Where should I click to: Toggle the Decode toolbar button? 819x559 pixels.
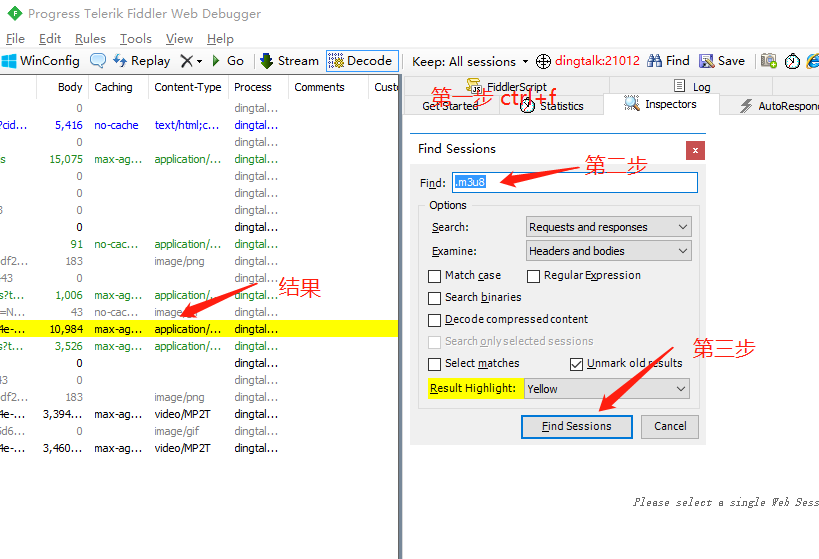(x=362, y=61)
